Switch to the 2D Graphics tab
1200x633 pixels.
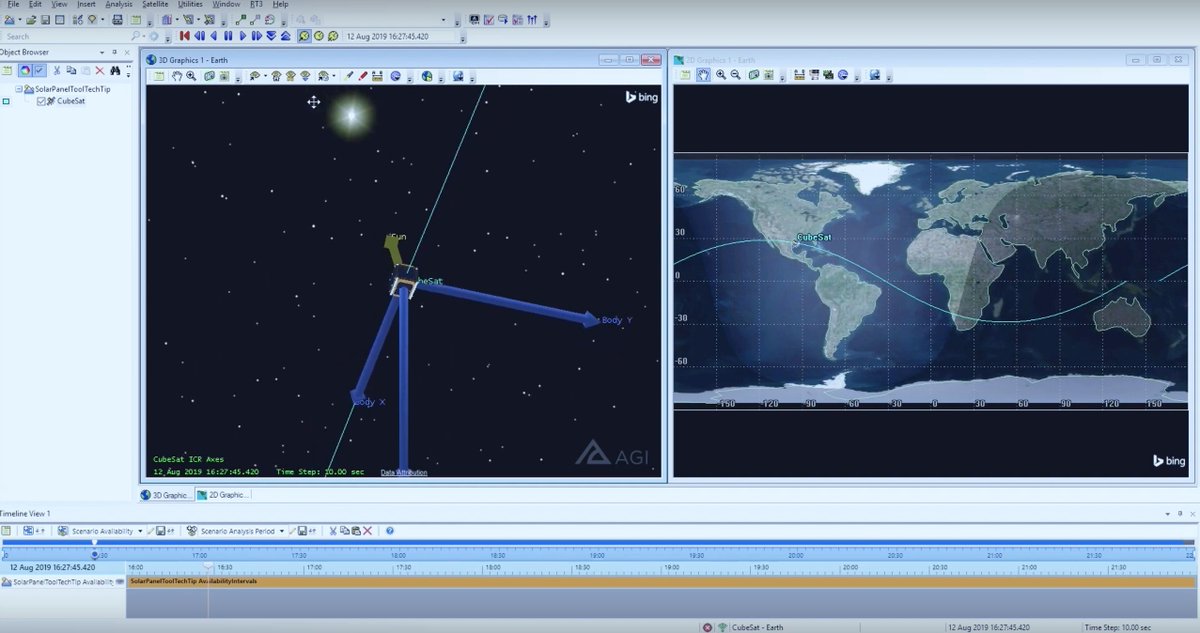[x=224, y=494]
